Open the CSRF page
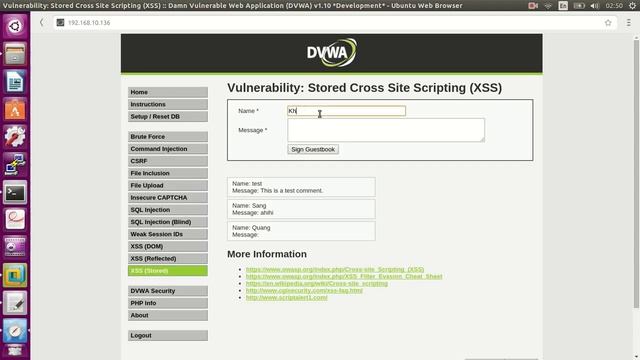This screenshot has width=640, height=360. tap(168, 161)
